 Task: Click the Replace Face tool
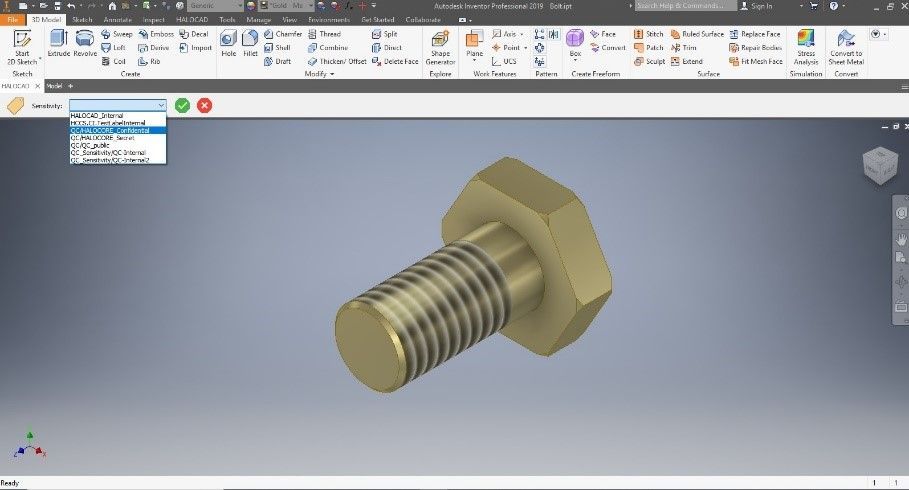coord(755,34)
